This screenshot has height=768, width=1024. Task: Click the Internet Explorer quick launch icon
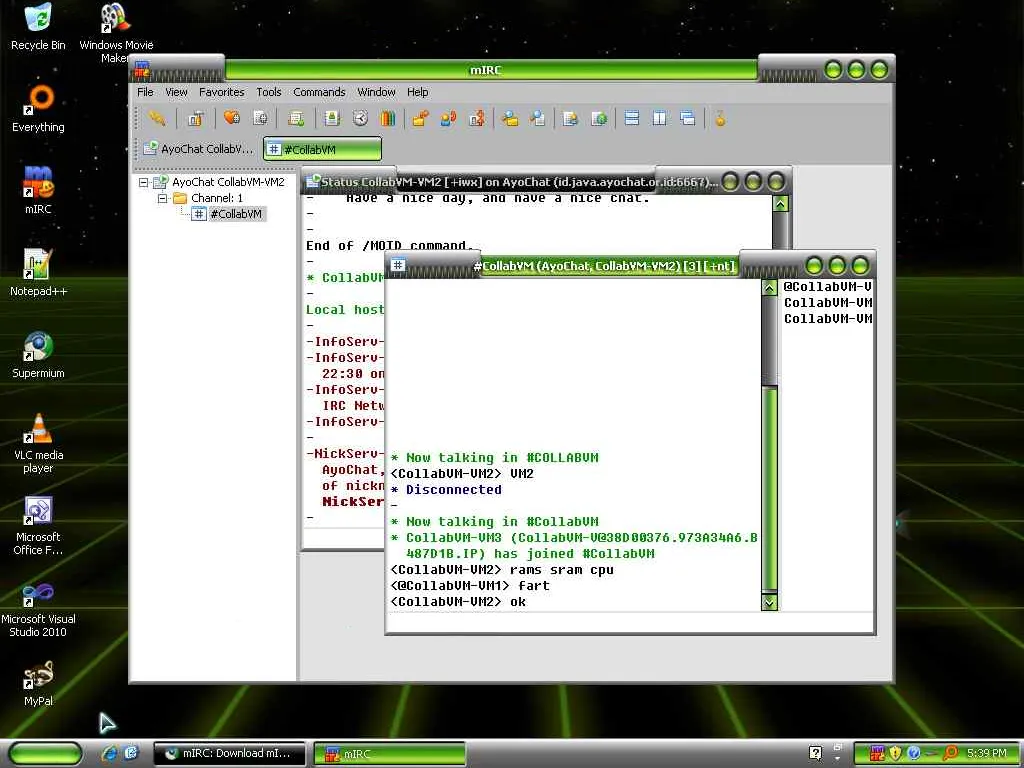pos(110,753)
